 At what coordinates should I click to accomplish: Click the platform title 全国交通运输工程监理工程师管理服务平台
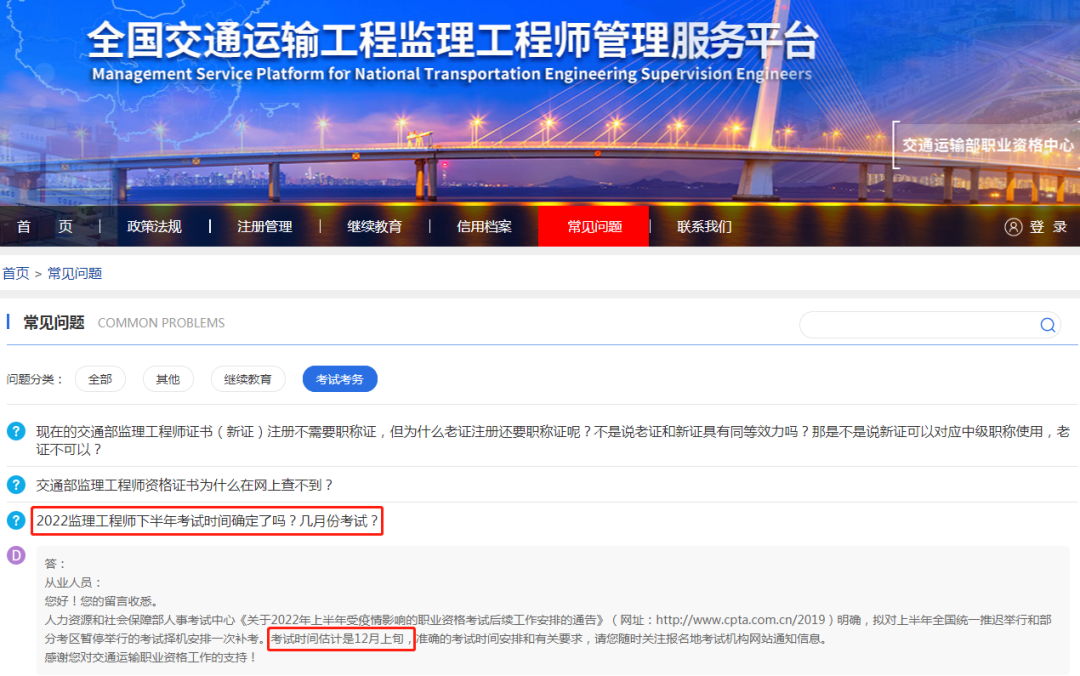pos(453,40)
